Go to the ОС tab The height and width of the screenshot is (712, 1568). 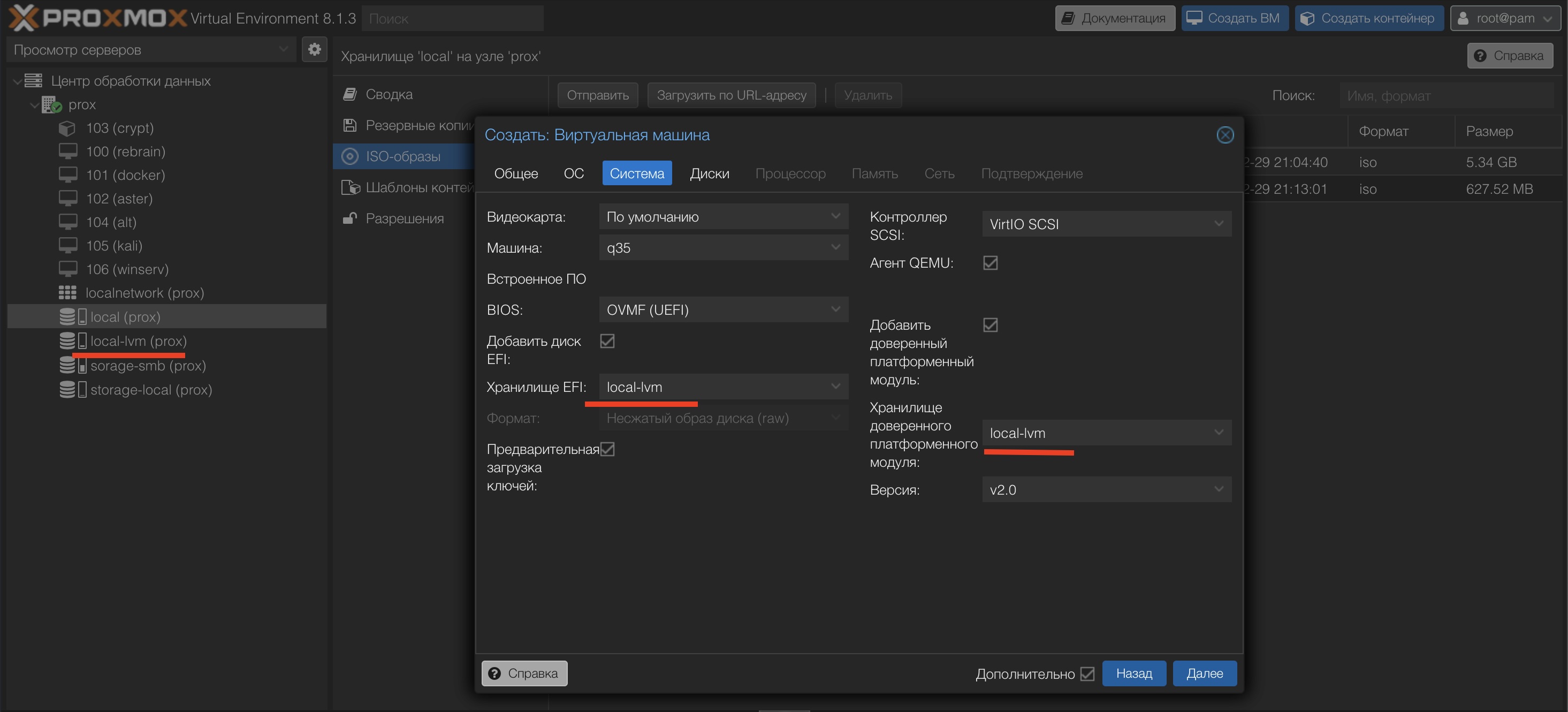click(573, 173)
